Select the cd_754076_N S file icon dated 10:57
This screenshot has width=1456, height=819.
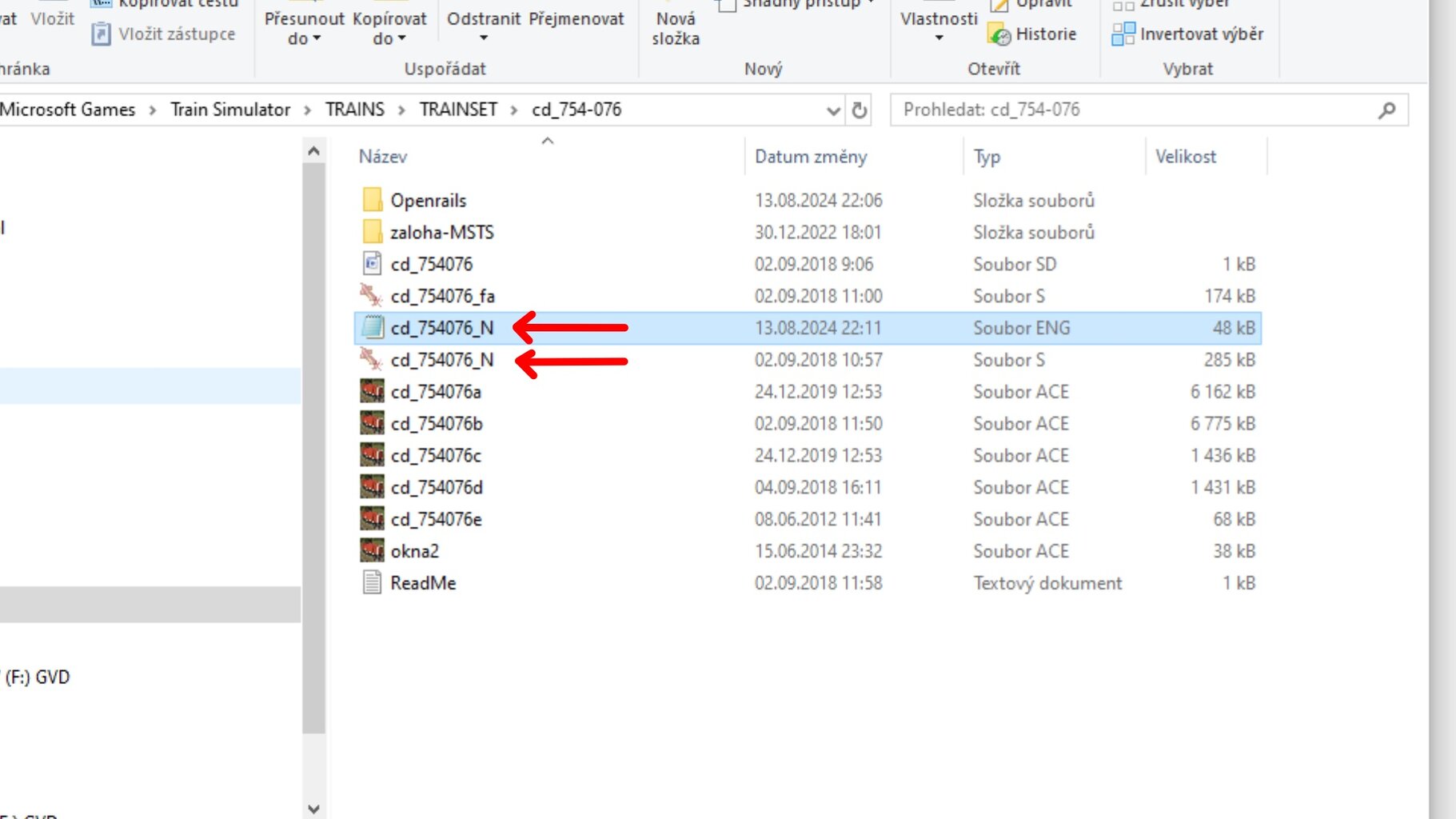[372, 360]
